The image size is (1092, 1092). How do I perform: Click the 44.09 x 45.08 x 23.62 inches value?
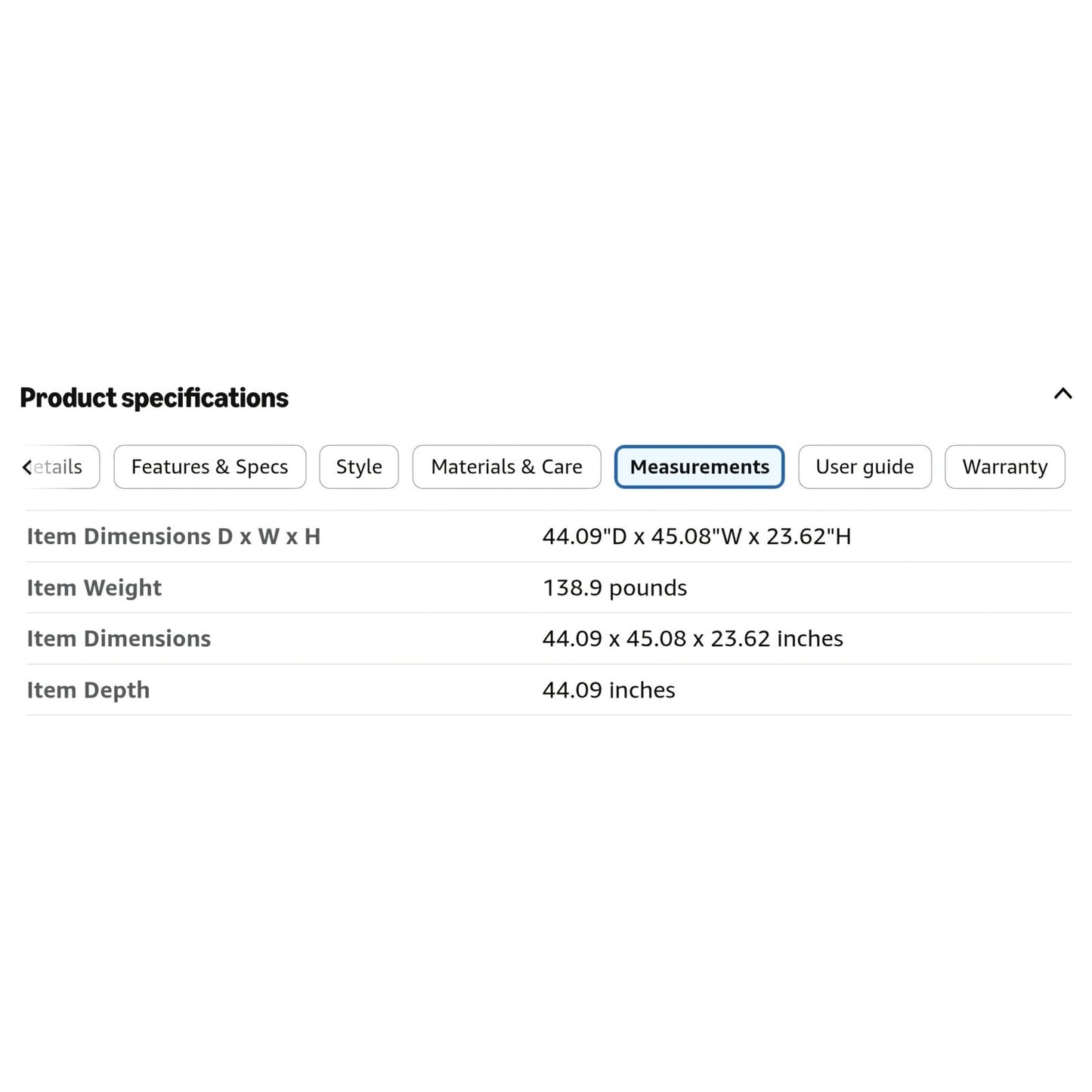pos(693,639)
